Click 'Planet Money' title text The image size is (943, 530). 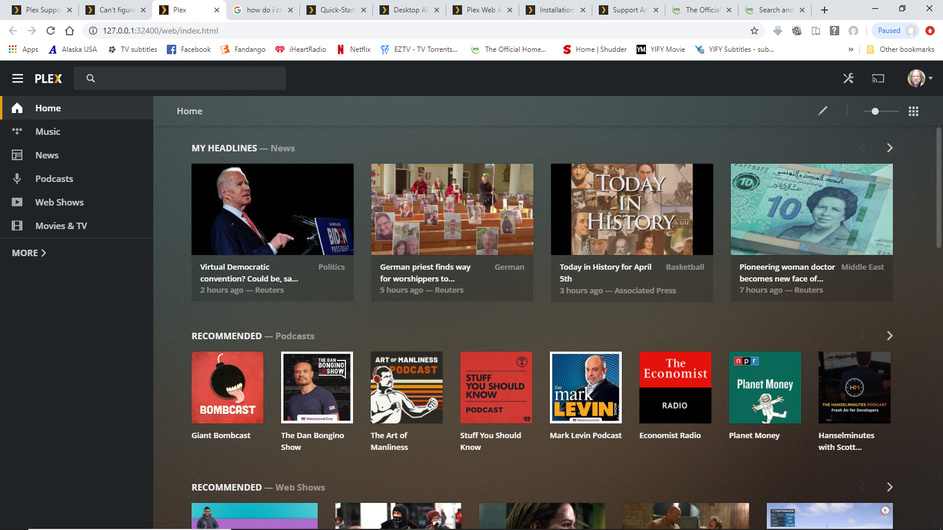pyautogui.click(x=754, y=436)
